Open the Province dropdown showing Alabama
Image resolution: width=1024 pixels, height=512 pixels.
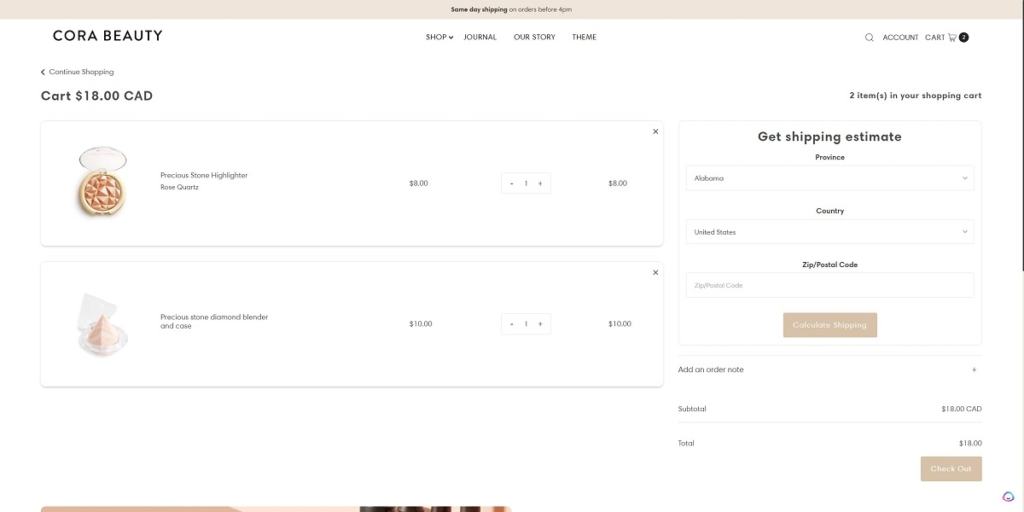[x=829, y=178]
